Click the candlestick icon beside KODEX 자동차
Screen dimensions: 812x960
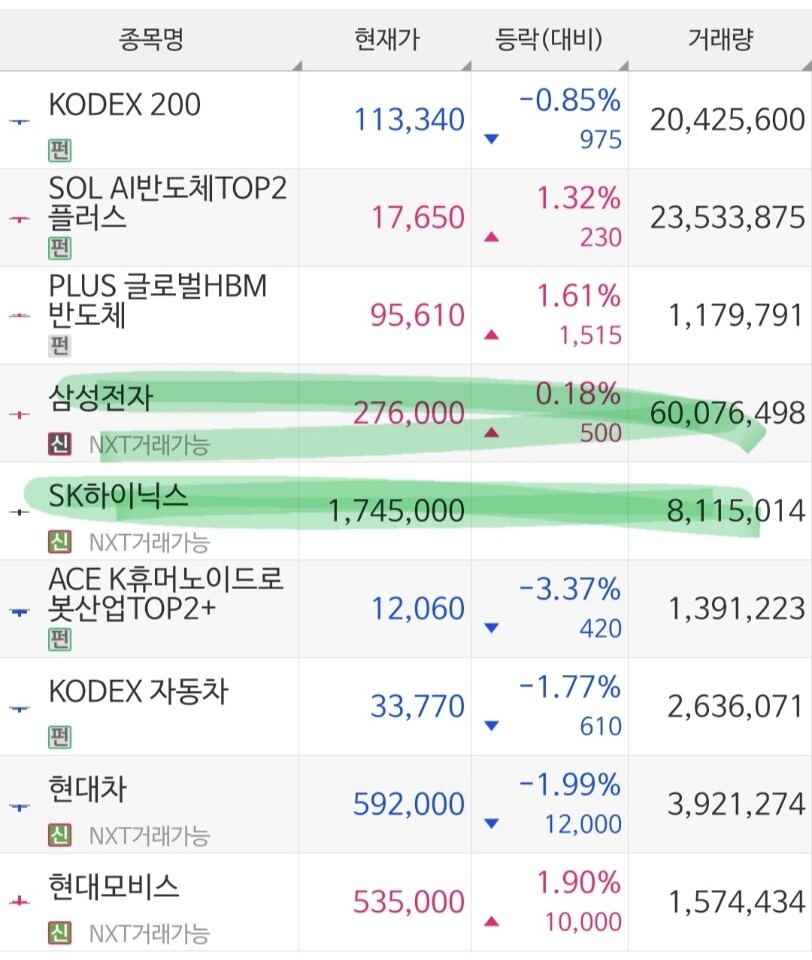tap(20, 708)
